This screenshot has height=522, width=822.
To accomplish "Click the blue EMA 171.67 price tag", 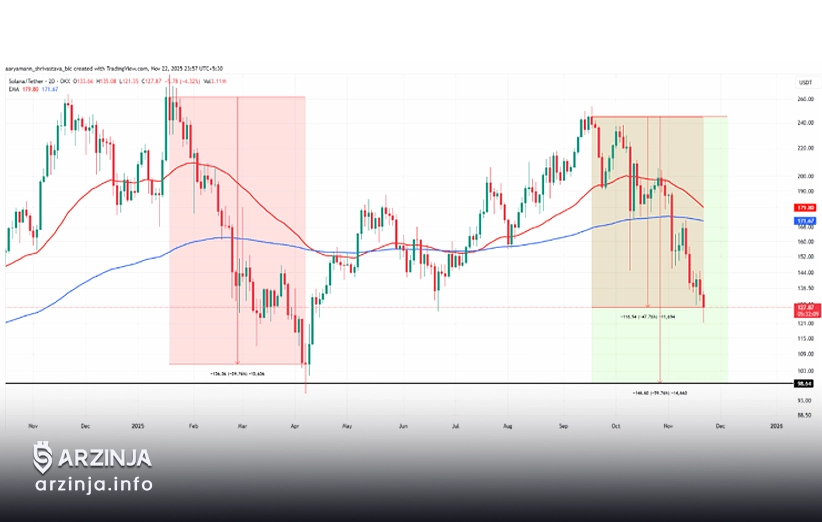I will click(x=802, y=220).
